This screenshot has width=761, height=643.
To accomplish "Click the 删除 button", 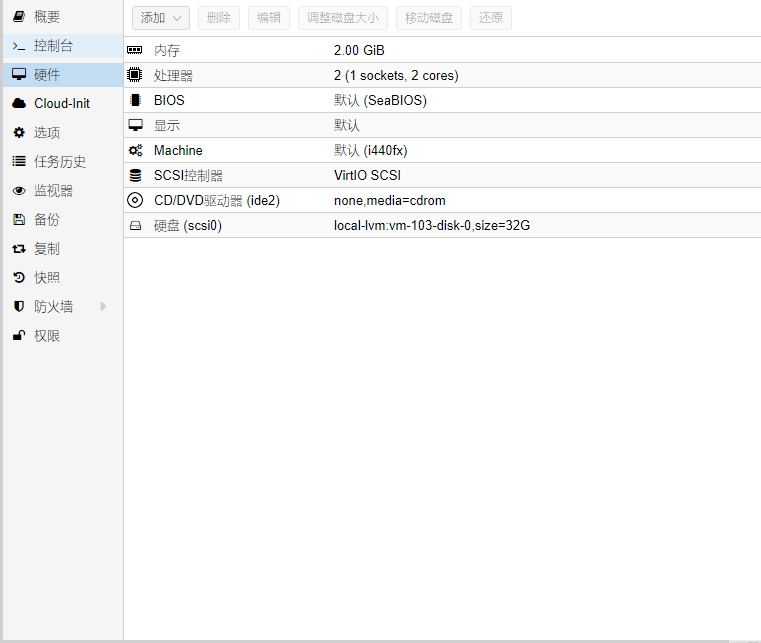I will [x=219, y=18].
